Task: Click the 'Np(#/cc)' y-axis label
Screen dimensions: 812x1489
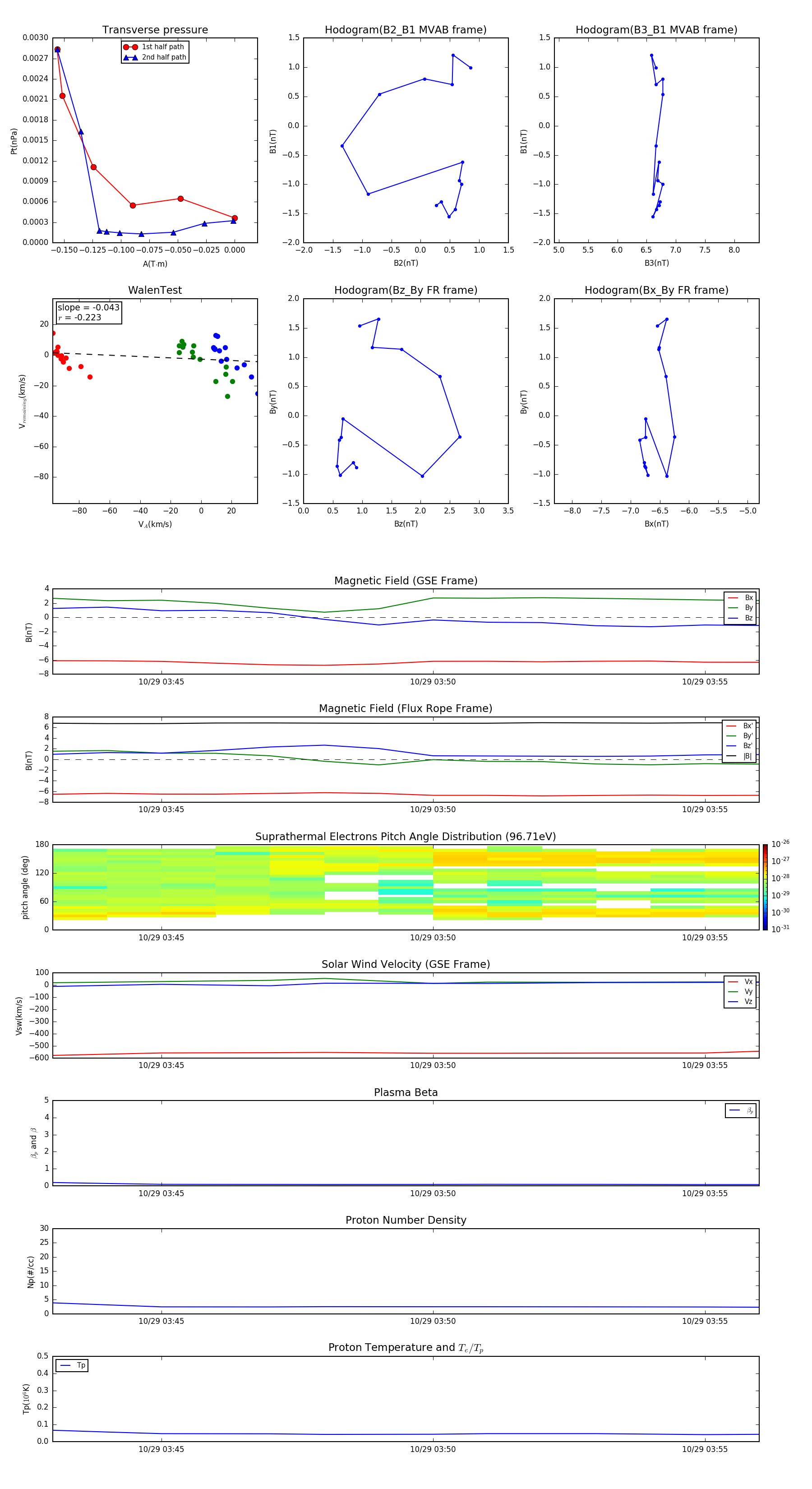Action: [x=31, y=1272]
